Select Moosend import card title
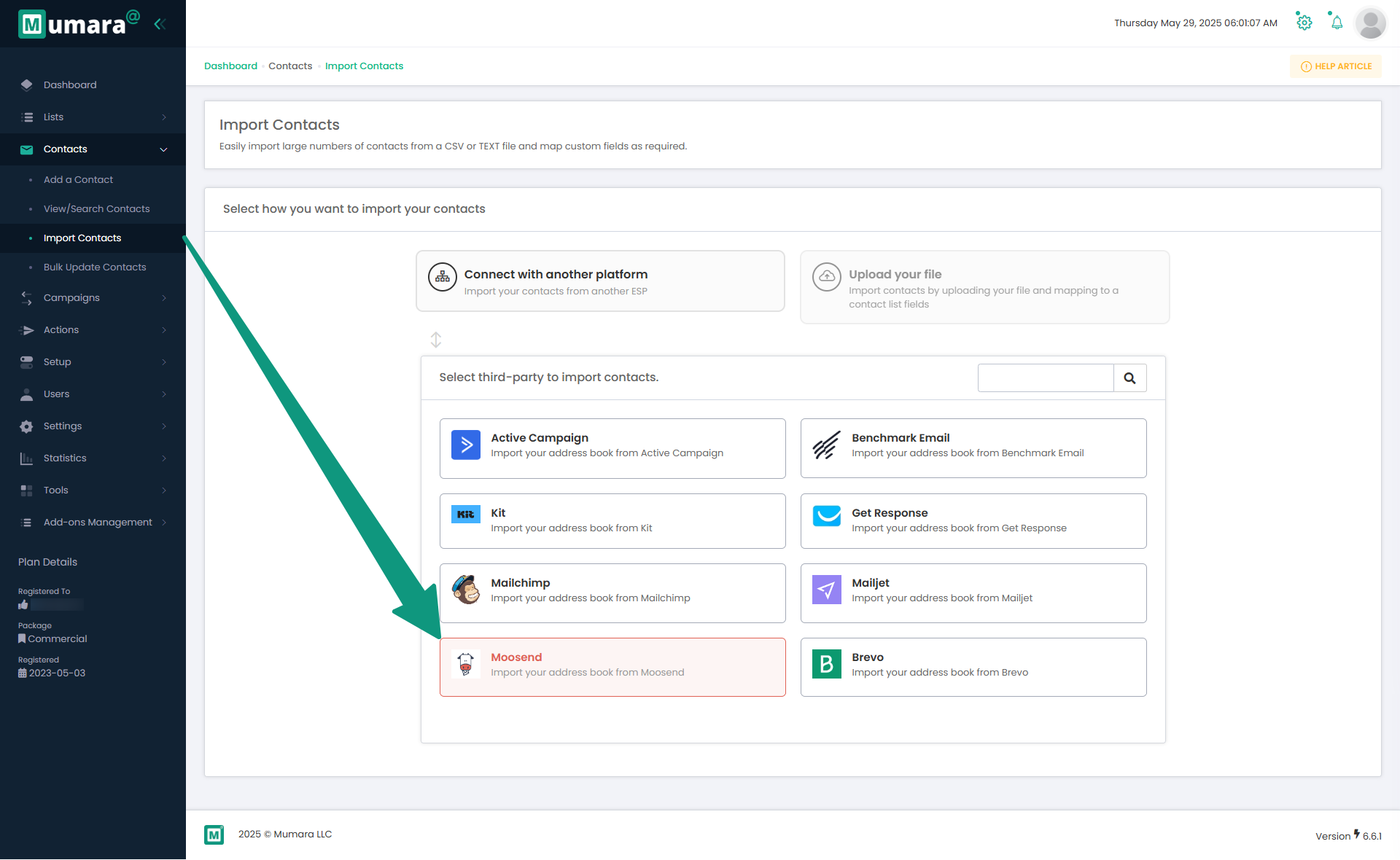The image size is (1400, 860). [516, 657]
